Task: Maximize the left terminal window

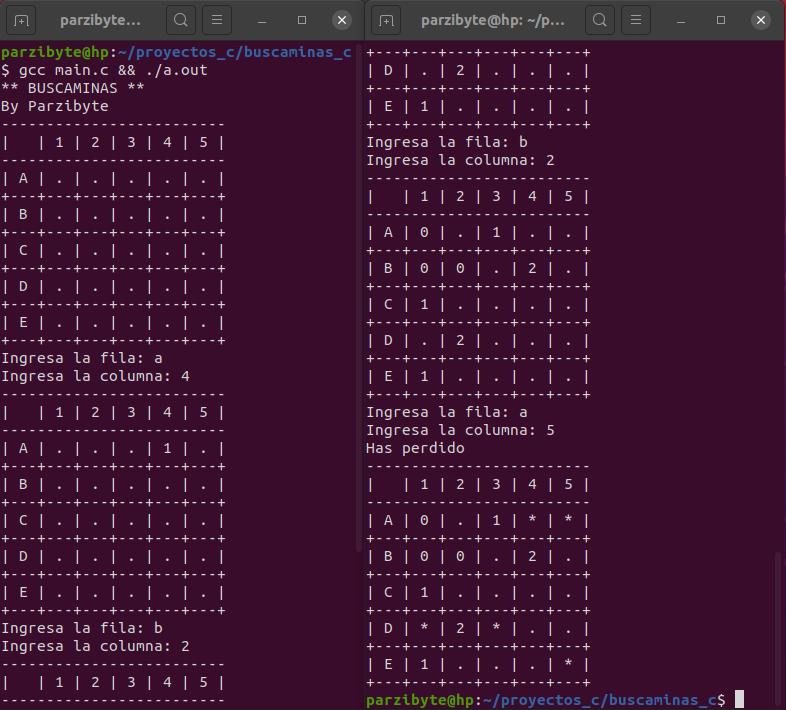Action: pos(302,20)
